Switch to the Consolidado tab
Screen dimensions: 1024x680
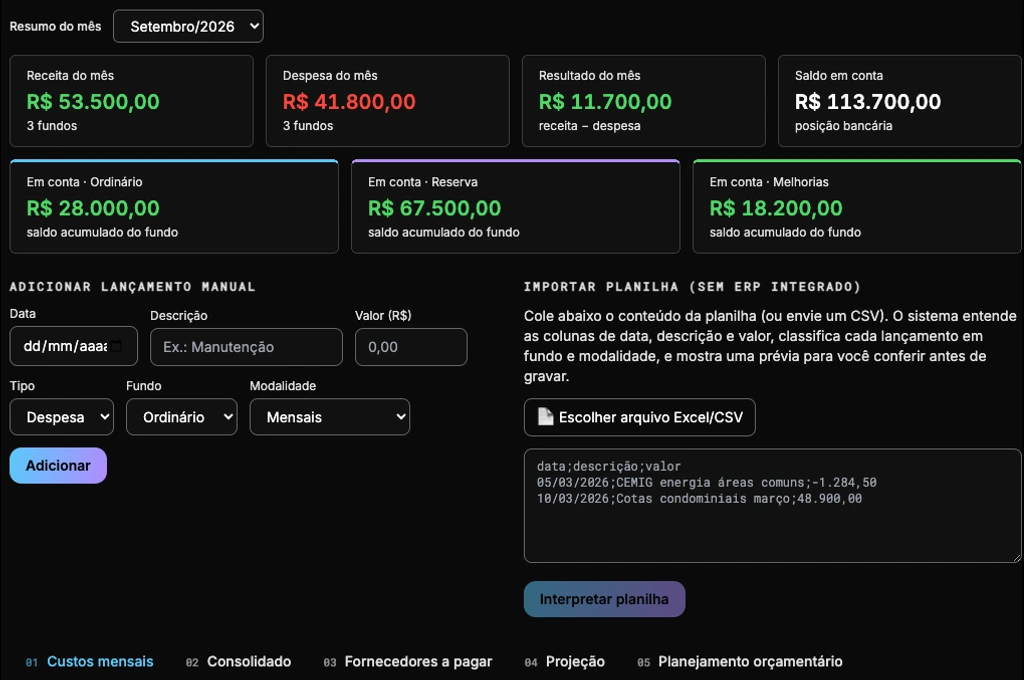point(238,662)
